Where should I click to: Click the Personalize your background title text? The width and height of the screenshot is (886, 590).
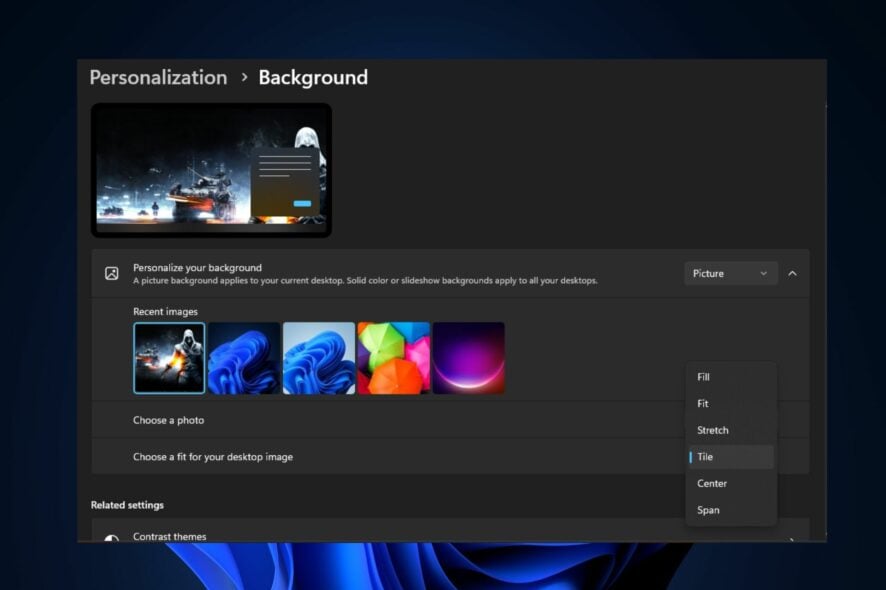point(197,268)
